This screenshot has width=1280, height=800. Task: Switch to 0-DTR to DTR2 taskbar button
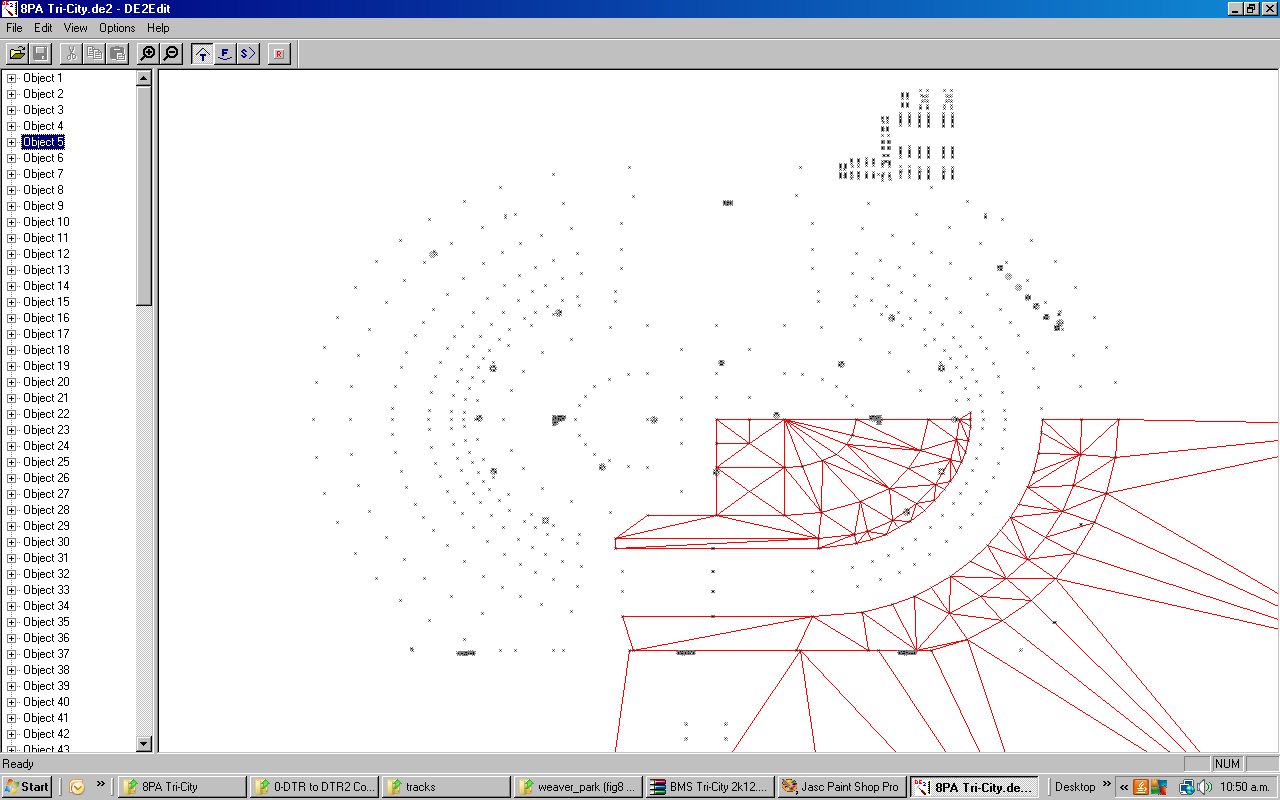click(x=314, y=787)
